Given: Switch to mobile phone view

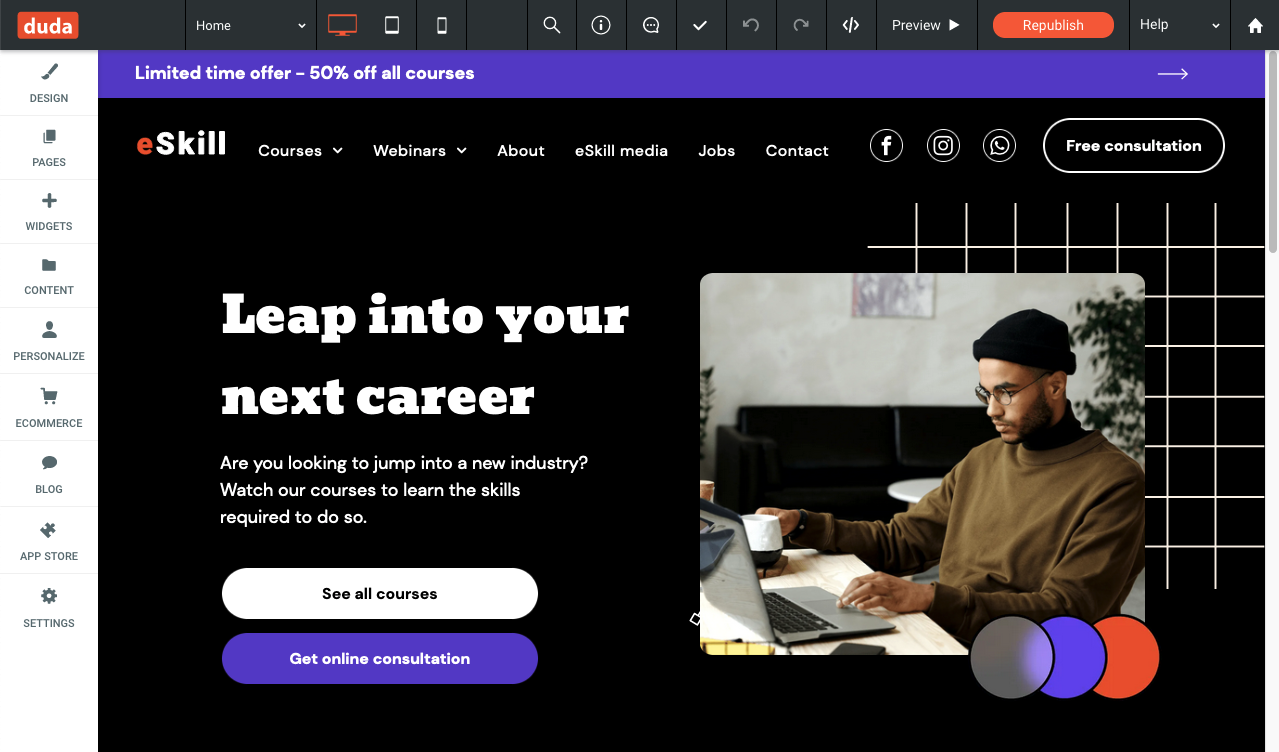Looking at the screenshot, I should [x=442, y=25].
